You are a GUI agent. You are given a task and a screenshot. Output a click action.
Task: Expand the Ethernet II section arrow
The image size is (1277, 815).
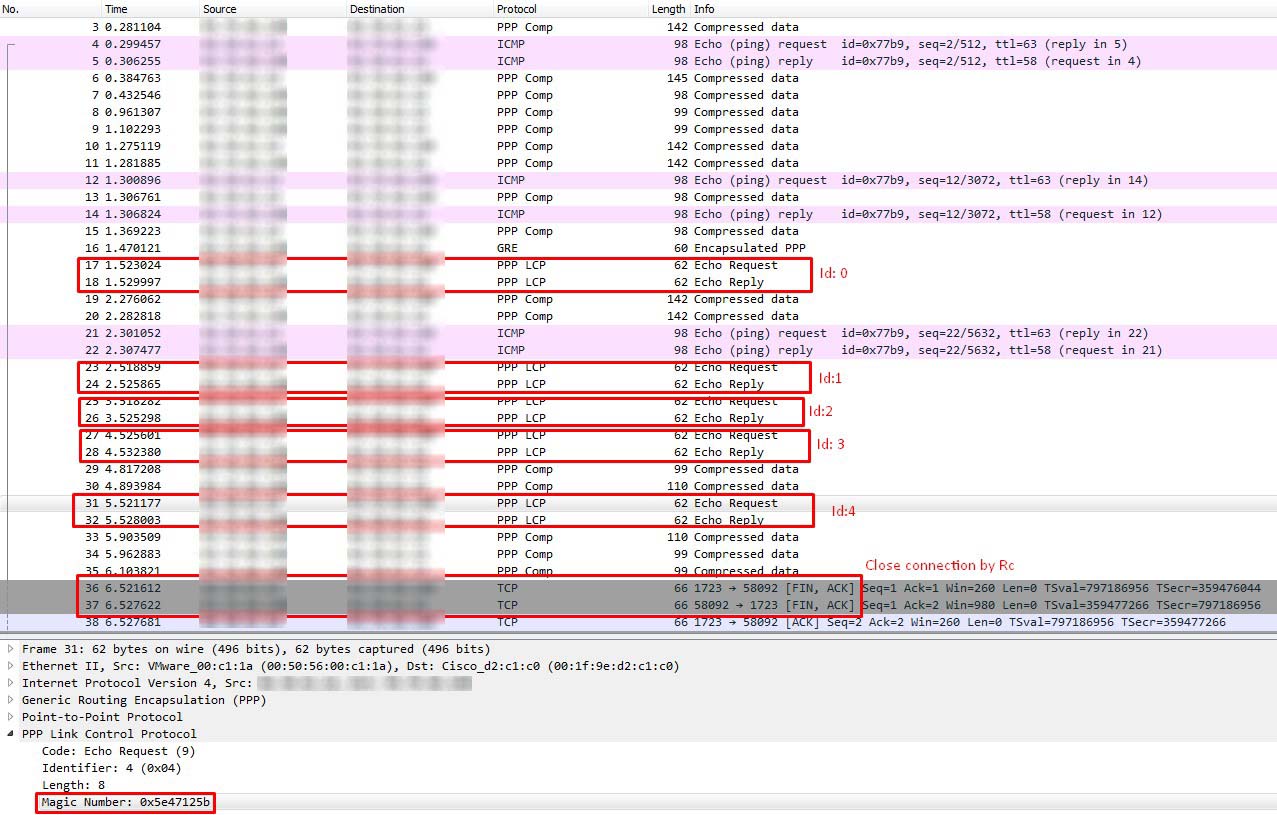[x=11, y=666]
